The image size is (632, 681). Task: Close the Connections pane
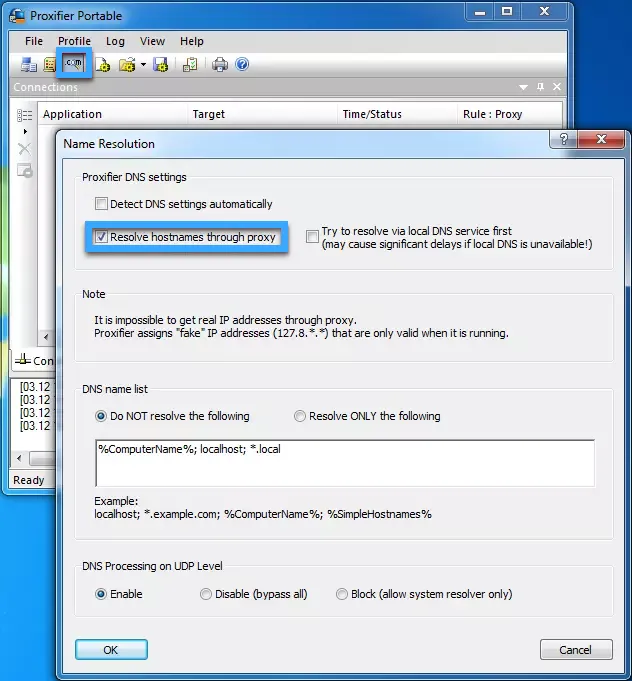click(557, 87)
